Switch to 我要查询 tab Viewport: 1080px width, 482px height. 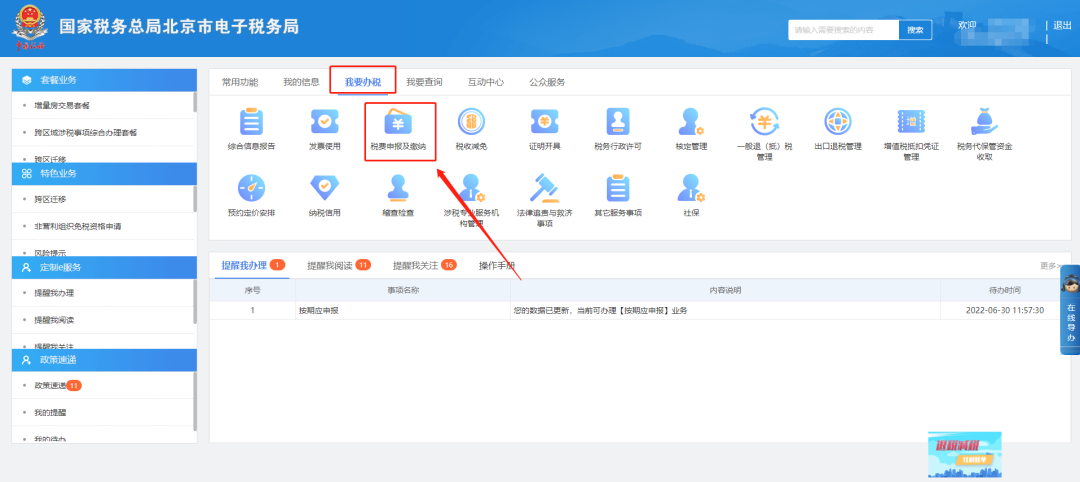click(424, 82)
